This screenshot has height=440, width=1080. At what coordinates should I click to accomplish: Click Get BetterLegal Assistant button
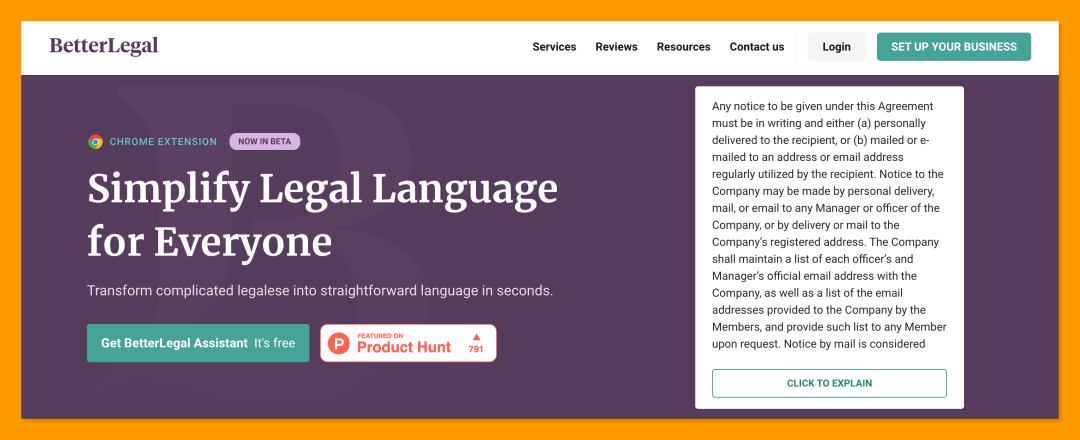click(x=198, y=343)
